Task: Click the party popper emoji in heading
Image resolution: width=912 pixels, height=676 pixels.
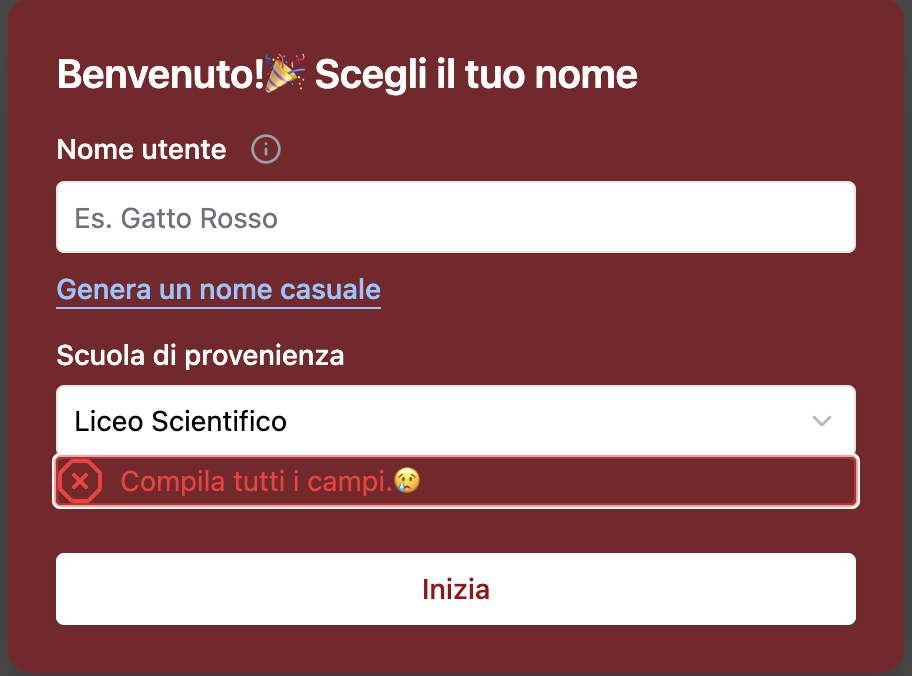Action: click(x=286, y=74)
